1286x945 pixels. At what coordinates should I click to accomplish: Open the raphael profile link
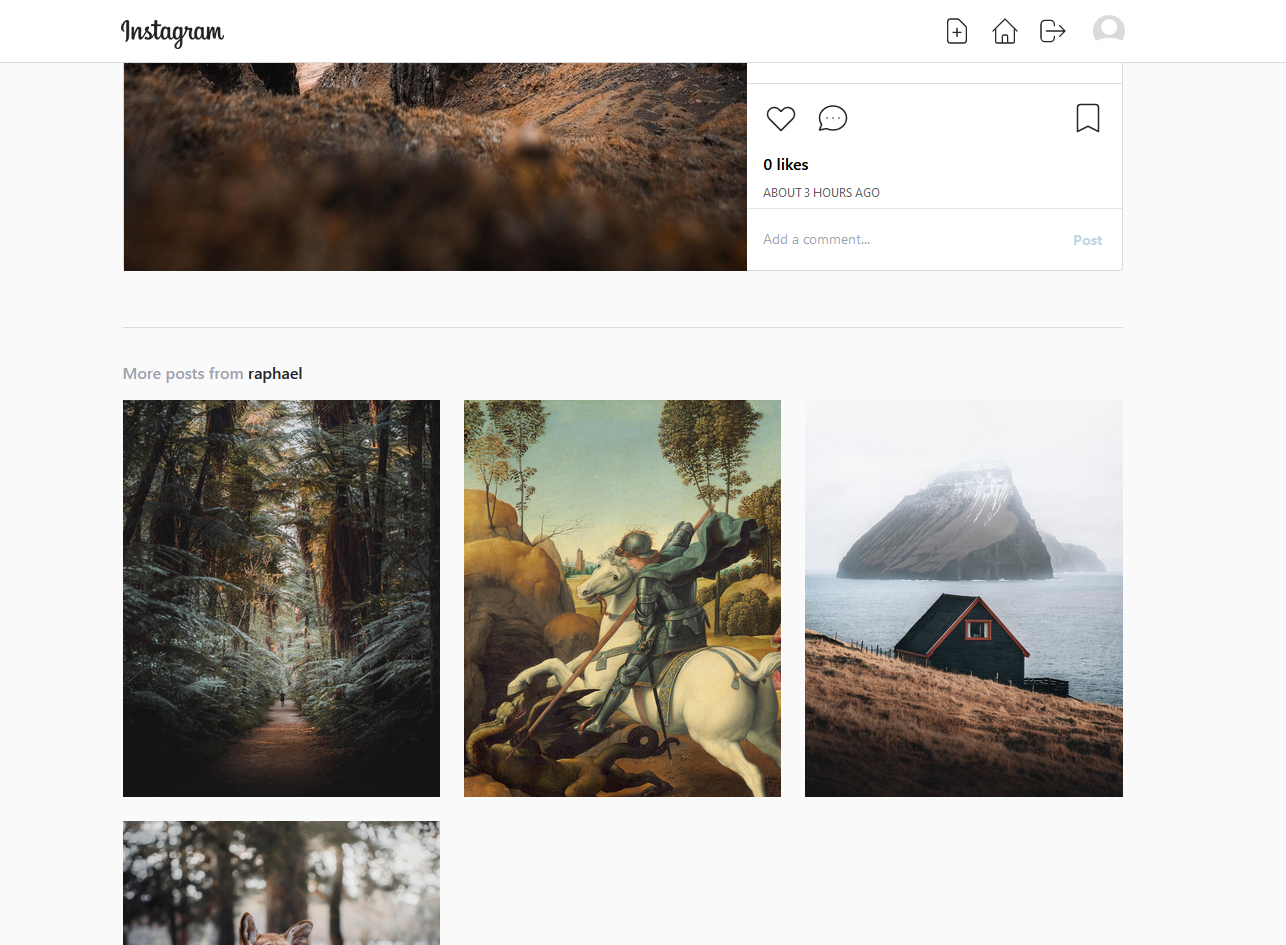click(275, 373)
